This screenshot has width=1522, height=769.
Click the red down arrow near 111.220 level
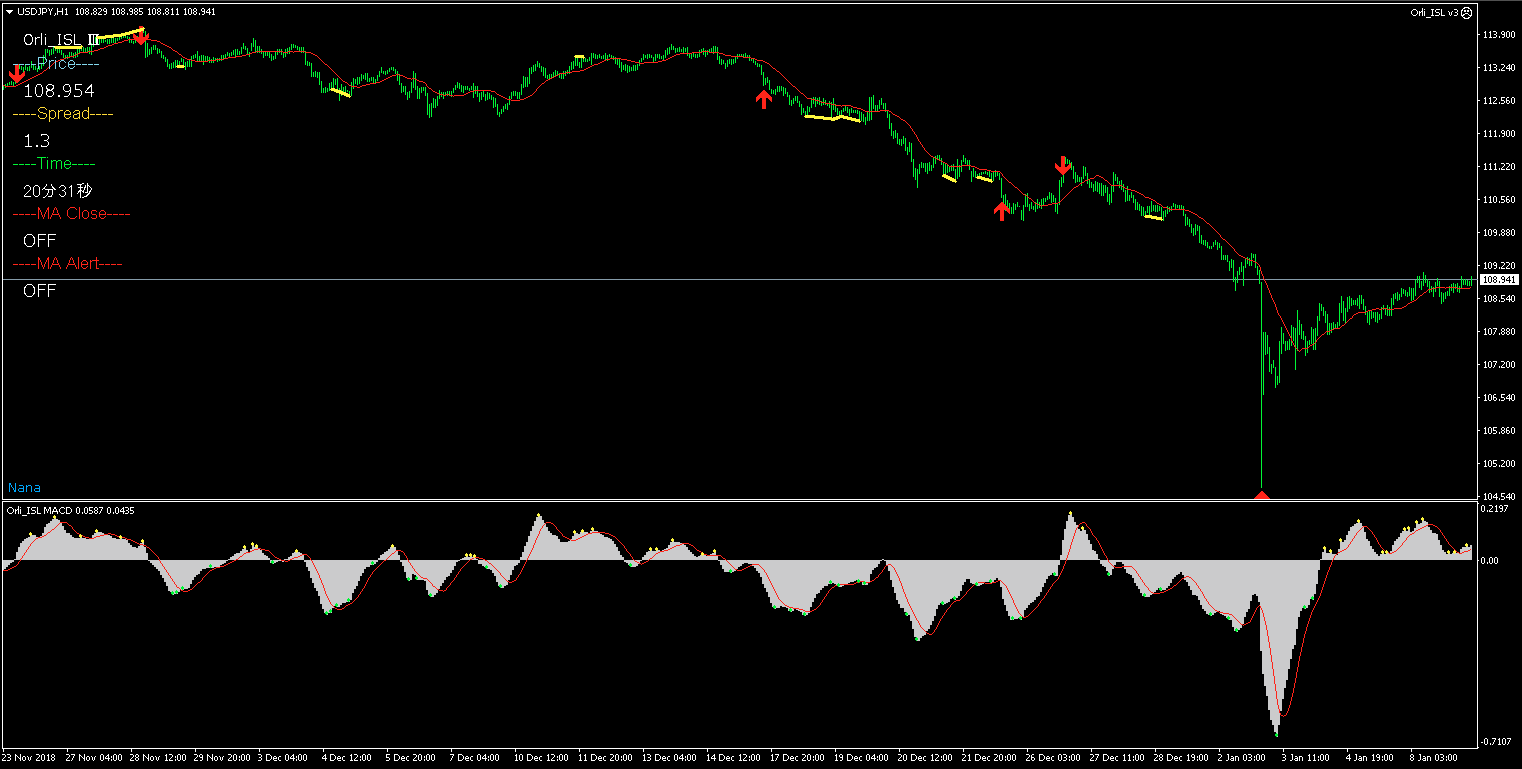pos(1063,165)
